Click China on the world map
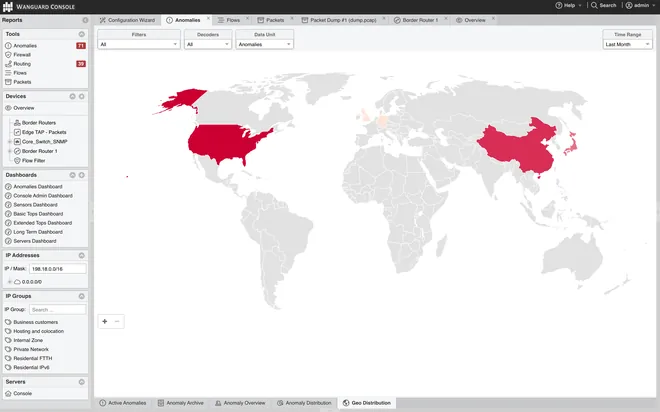Screen dimensions: 660x412 (516, 147)
